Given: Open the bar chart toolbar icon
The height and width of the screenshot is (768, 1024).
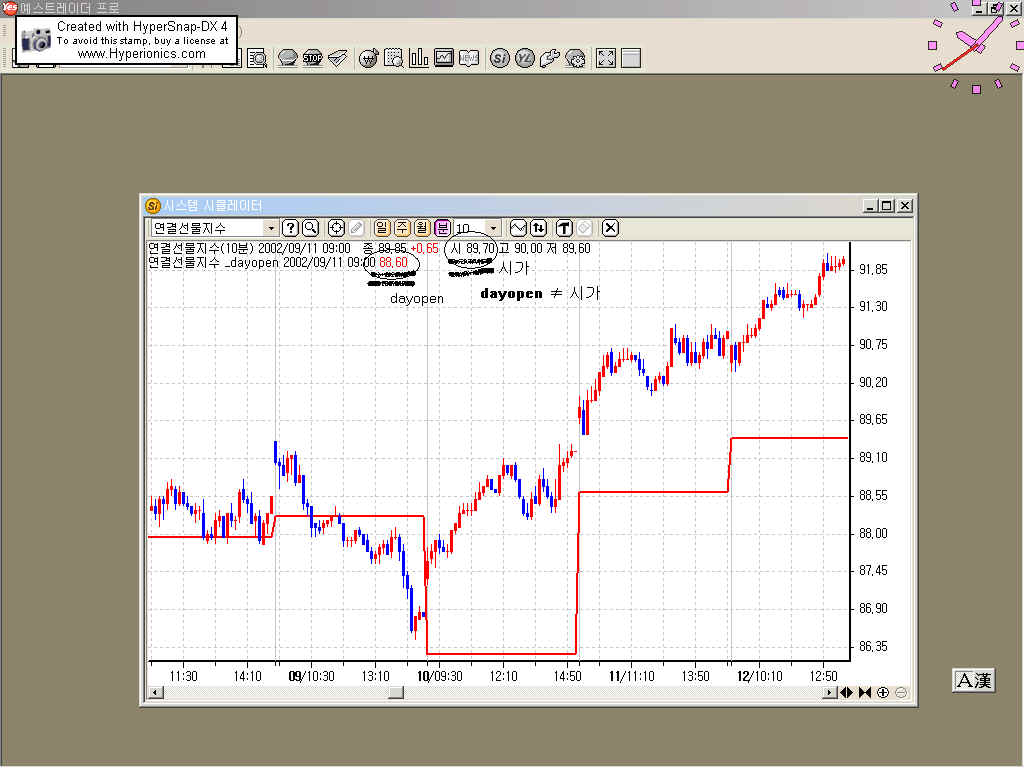Looking at the screenshot, I should coord(419,58).
